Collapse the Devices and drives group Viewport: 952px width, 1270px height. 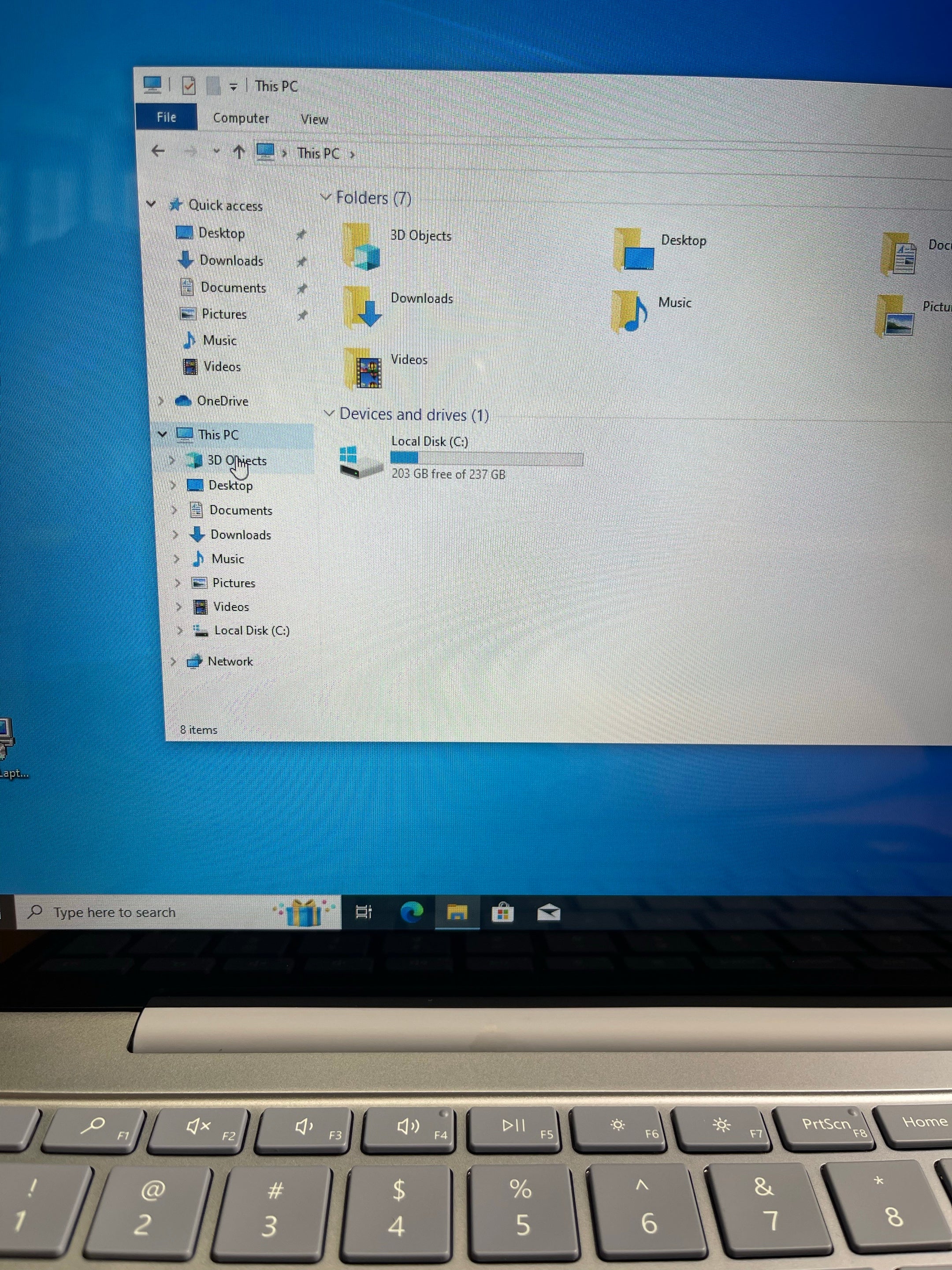[x=329, y=413]
